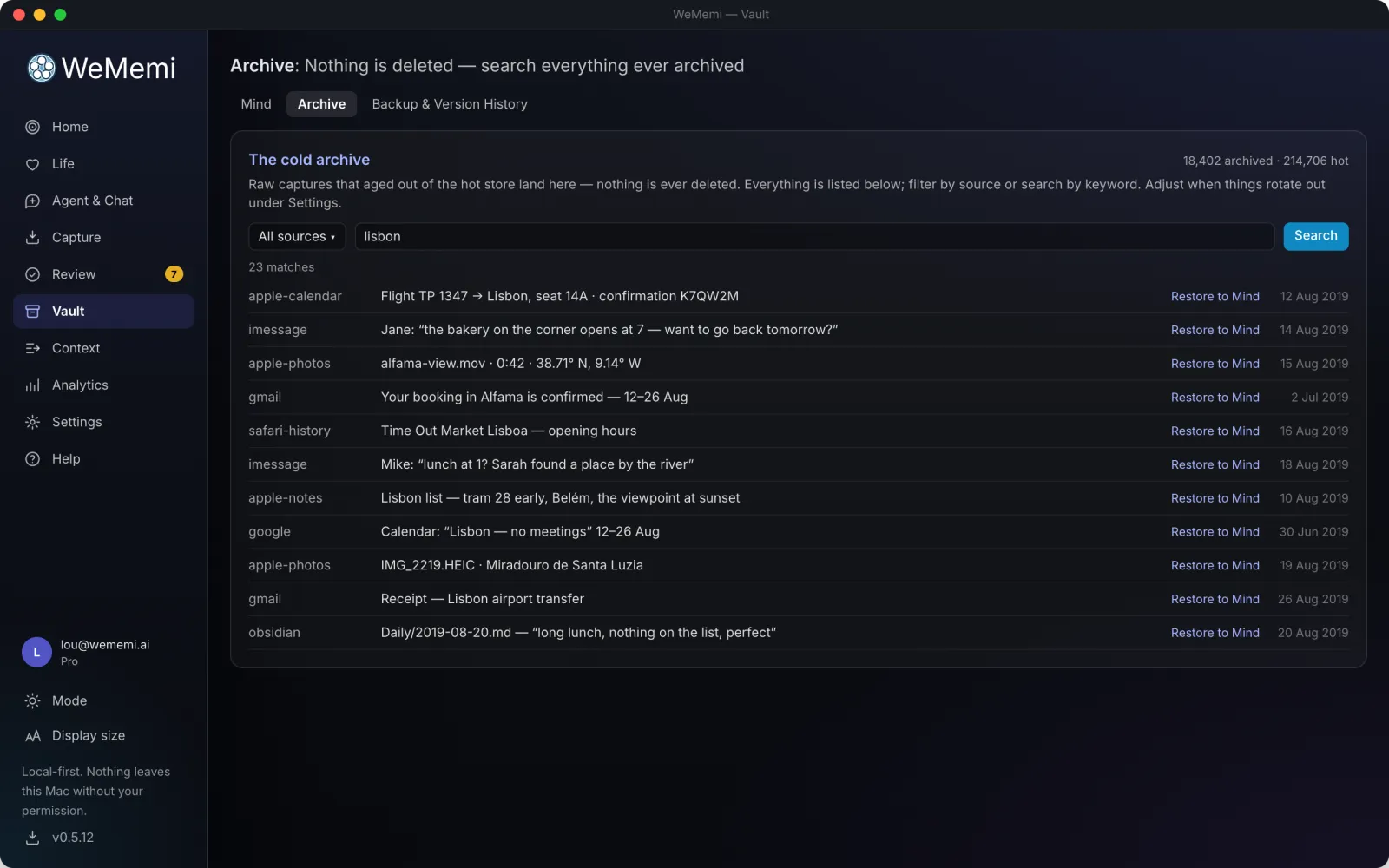Open Analytics bar chart icon

point(32,385)
